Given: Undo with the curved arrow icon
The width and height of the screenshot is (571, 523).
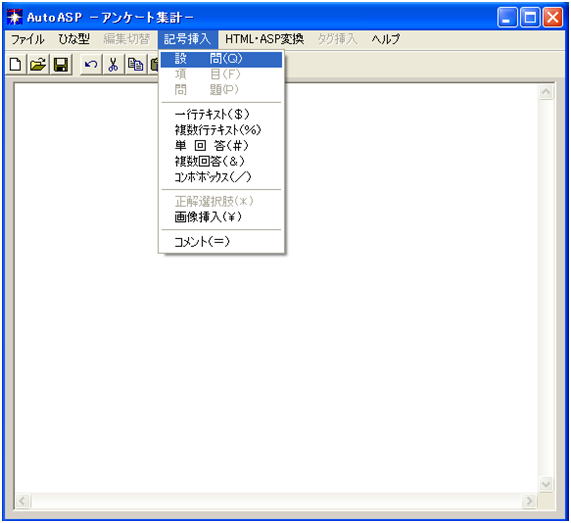Looking at the screenshot, I should [91, 64].
